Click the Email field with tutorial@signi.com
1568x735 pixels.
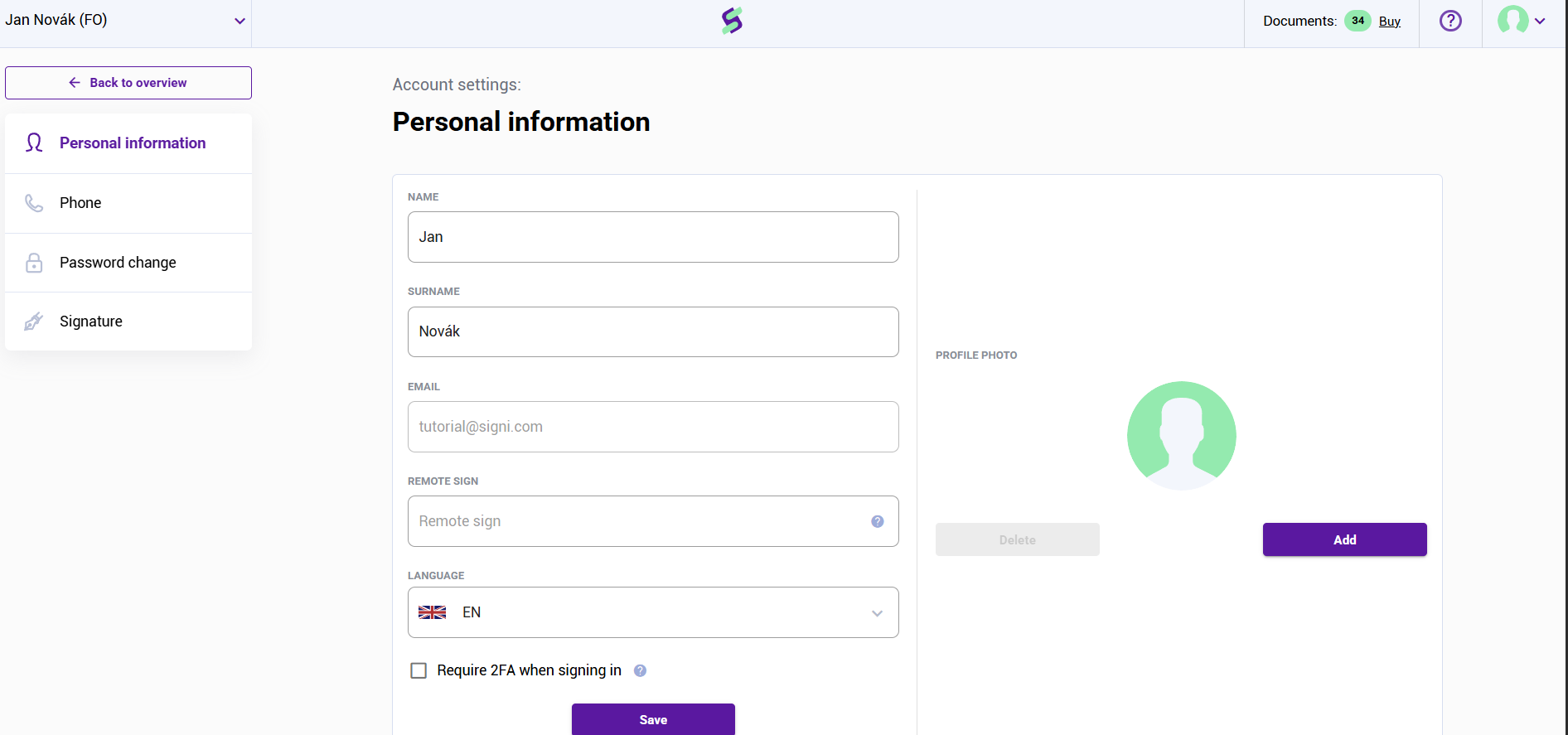point(653,427)
